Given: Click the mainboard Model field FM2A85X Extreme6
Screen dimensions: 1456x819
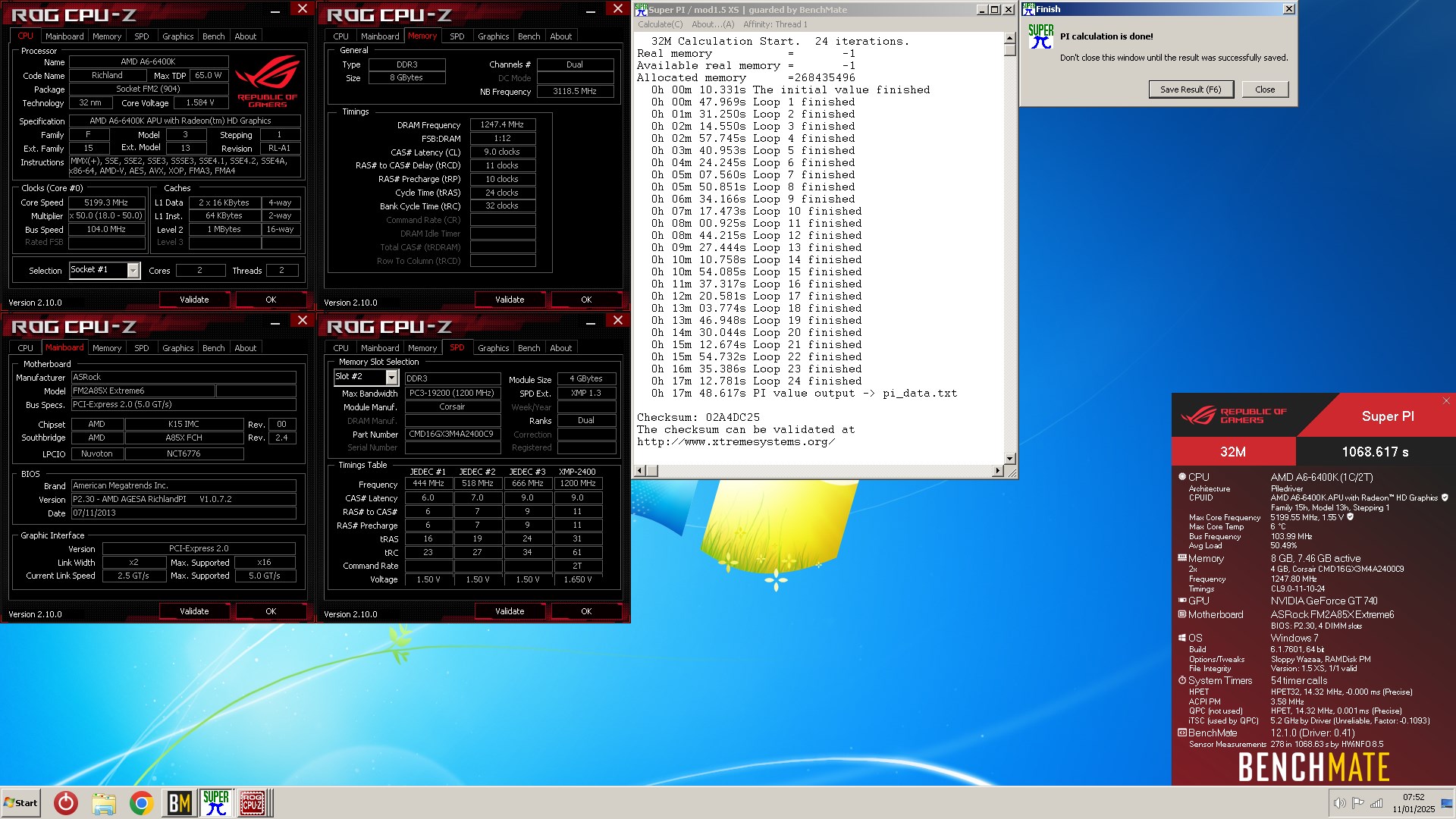Looking at the screenshot, I should [143, 391].
